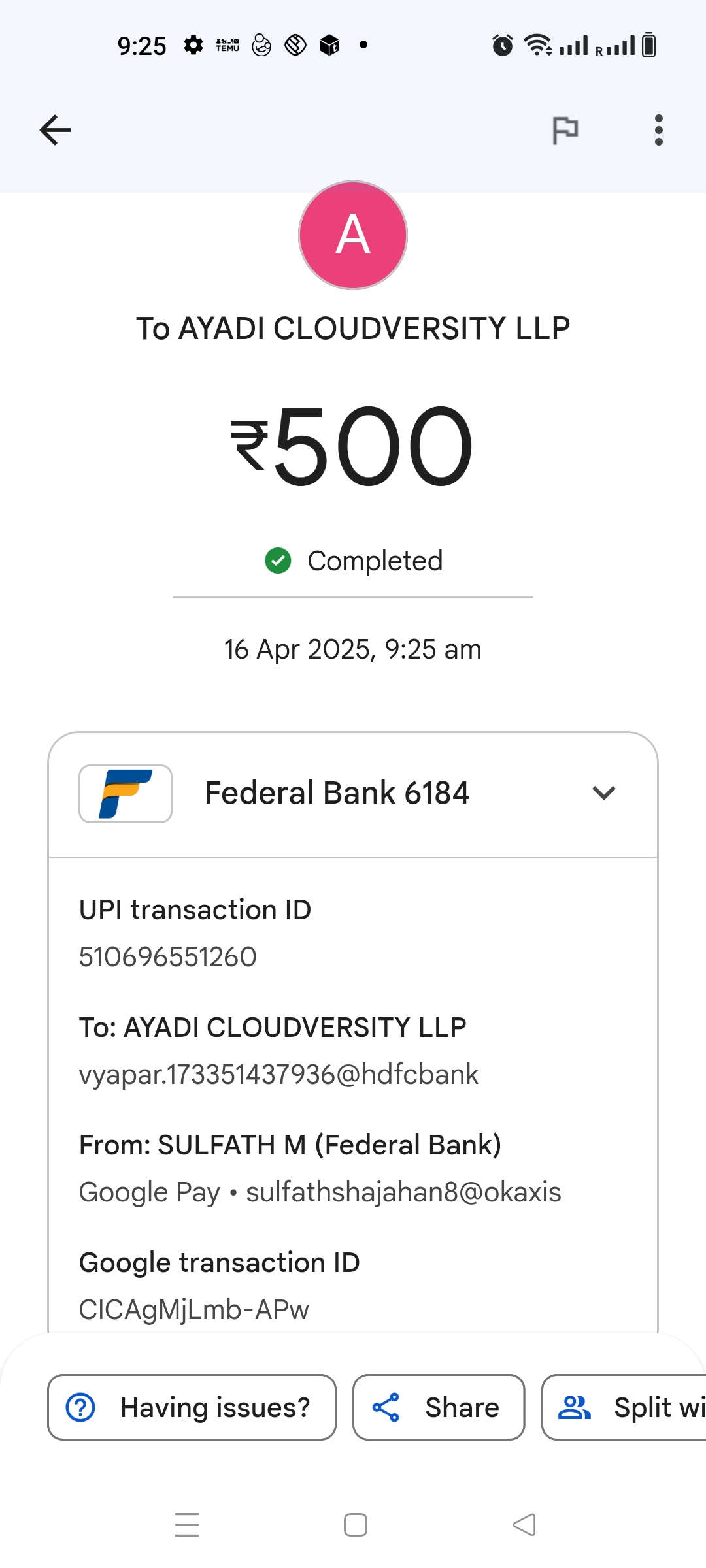The height and width of the screenshot is (1568, 706).
Task: Tap the Federal Bank logo icon
Action: click(126, 793)
